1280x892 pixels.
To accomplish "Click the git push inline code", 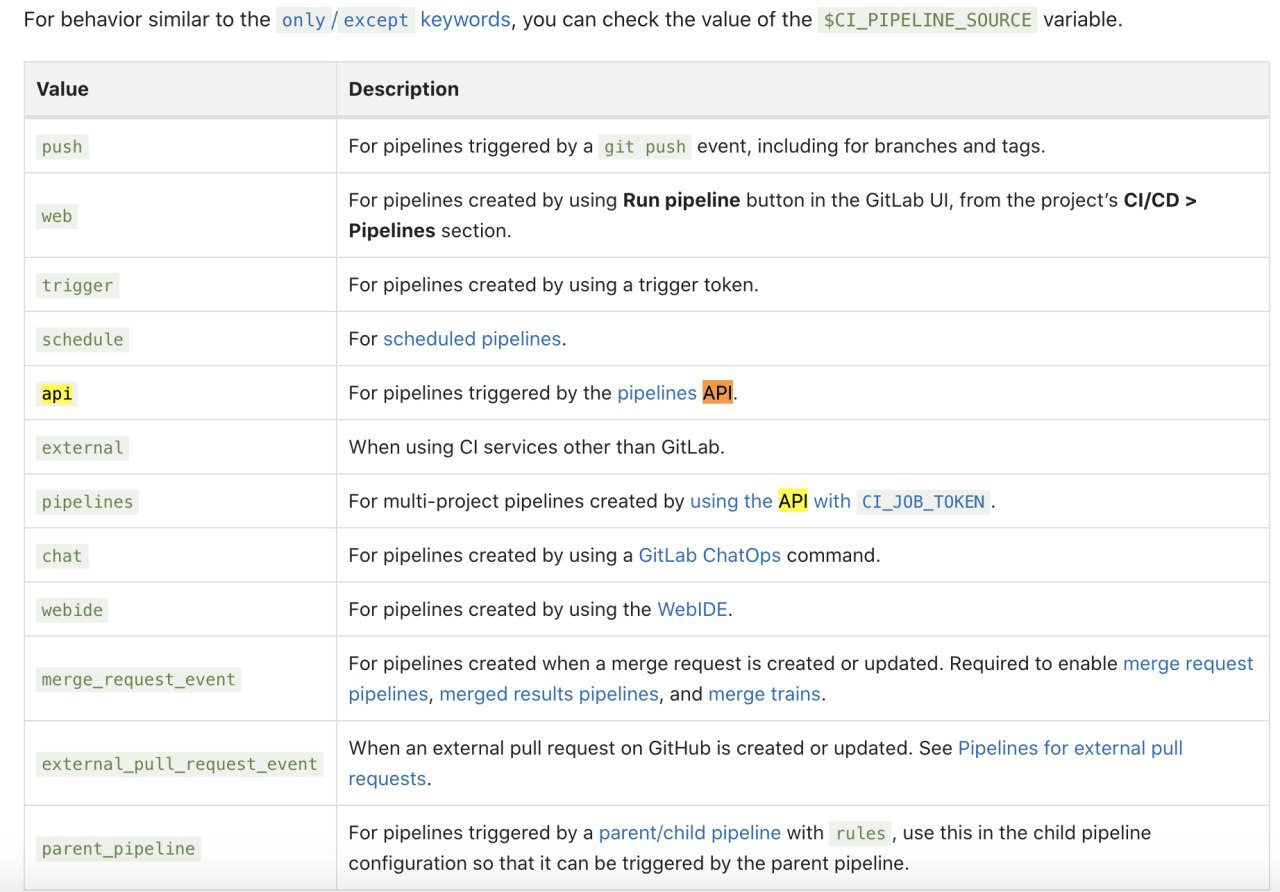I will pos(645,147).
